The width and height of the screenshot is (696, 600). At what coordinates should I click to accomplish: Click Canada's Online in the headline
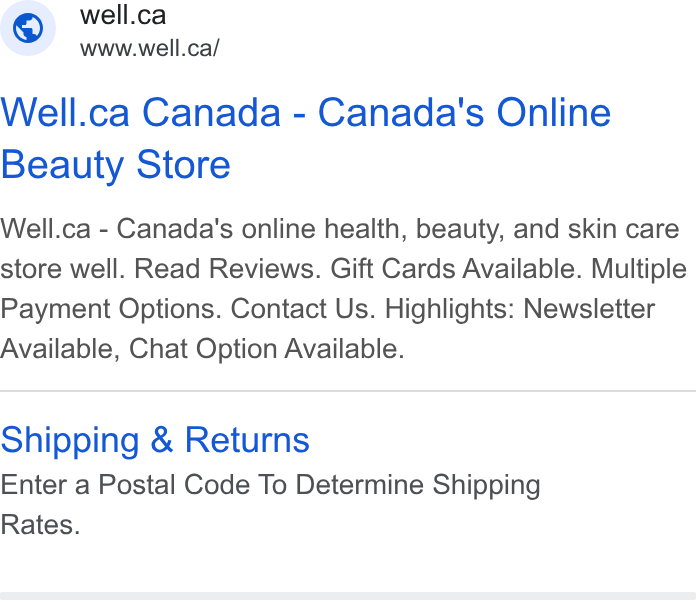464,113
